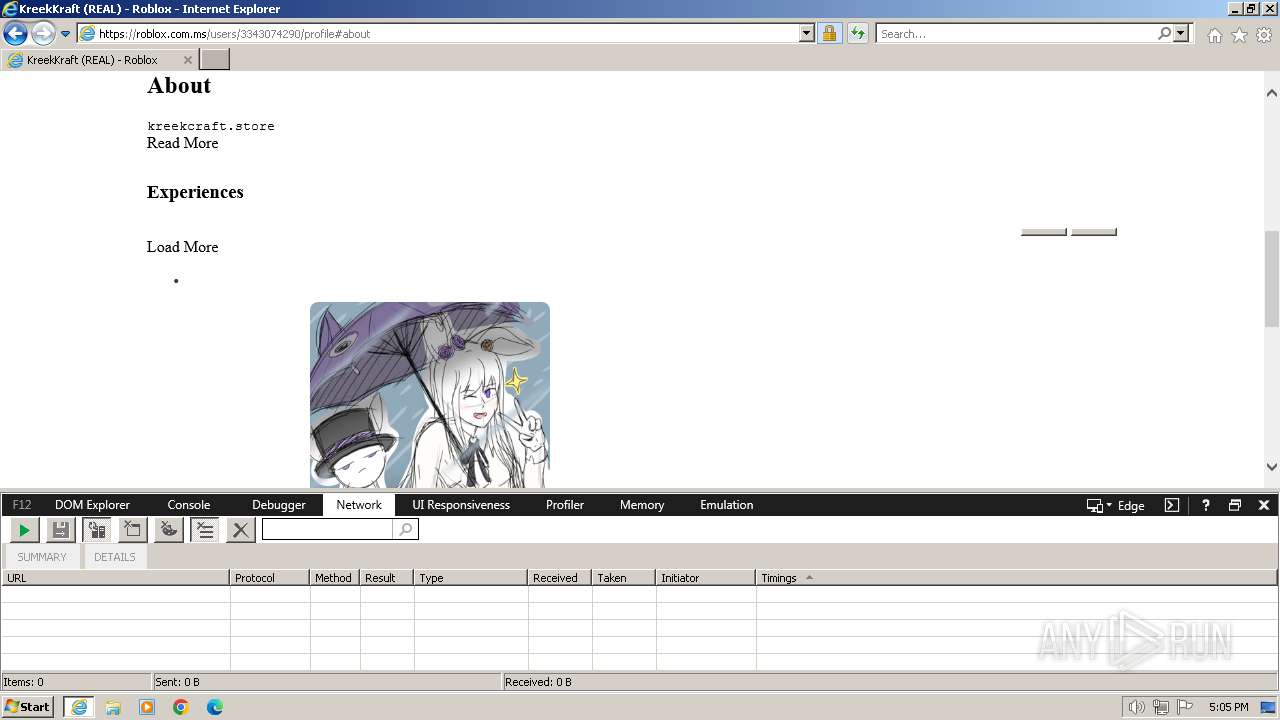Click the network filter search box
This screenshot has width=1280, height=720.
click(328, 530)
